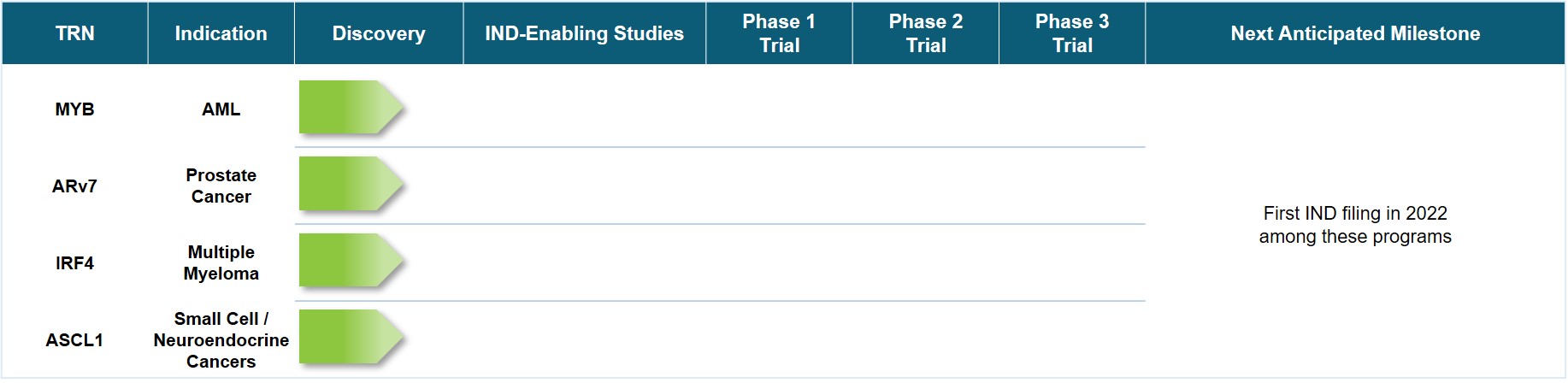Select the Indication column header
Image resolution: width=1568 pixels, height=383 pixels.
click(x=221, y=33)
